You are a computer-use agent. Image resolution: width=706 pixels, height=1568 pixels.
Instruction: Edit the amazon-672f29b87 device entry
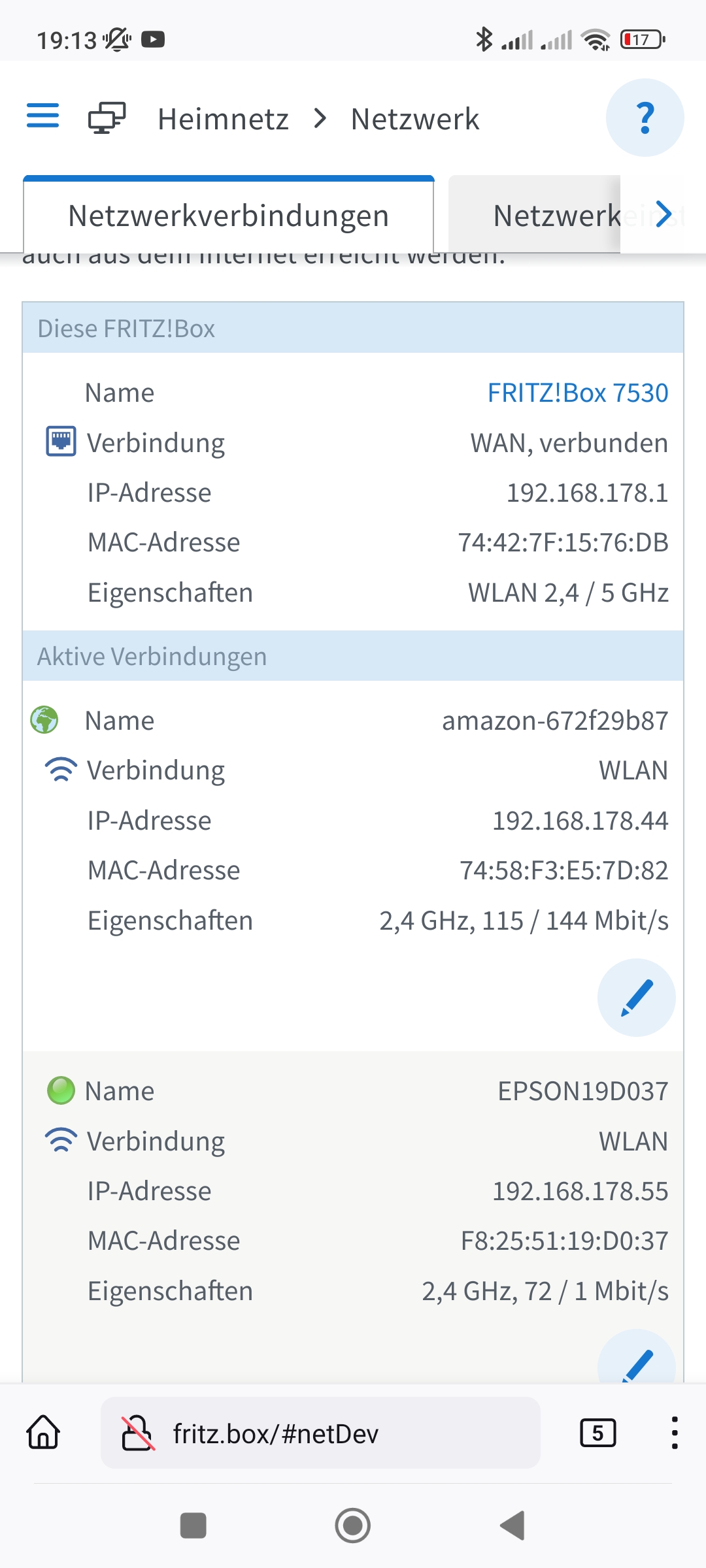tap(636, 997)
